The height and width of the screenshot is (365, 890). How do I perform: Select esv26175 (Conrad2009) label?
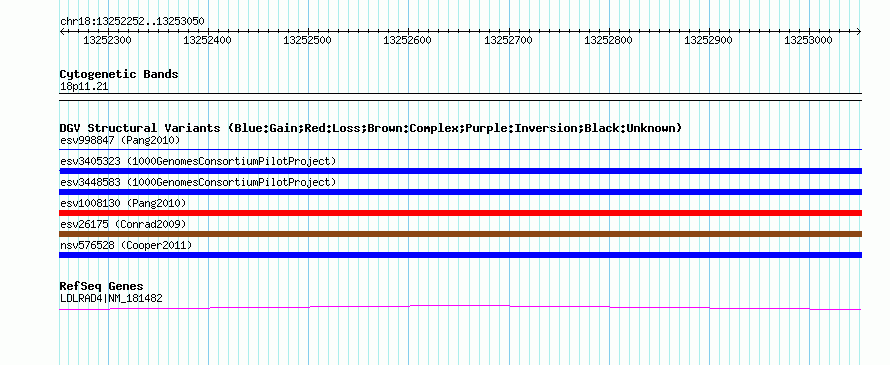click(123, 224)
